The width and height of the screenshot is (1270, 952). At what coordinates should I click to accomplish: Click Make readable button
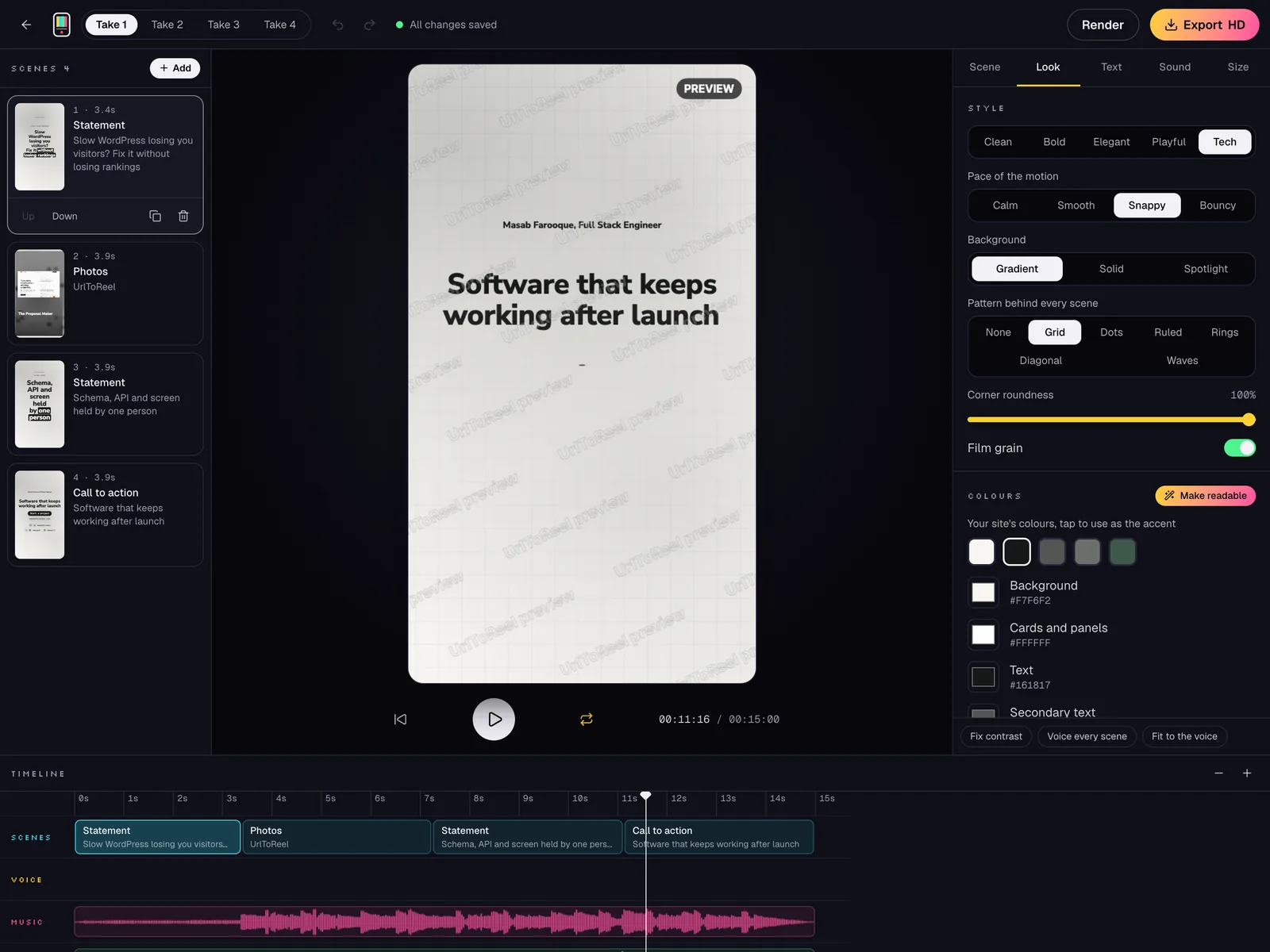[1205, 496]
